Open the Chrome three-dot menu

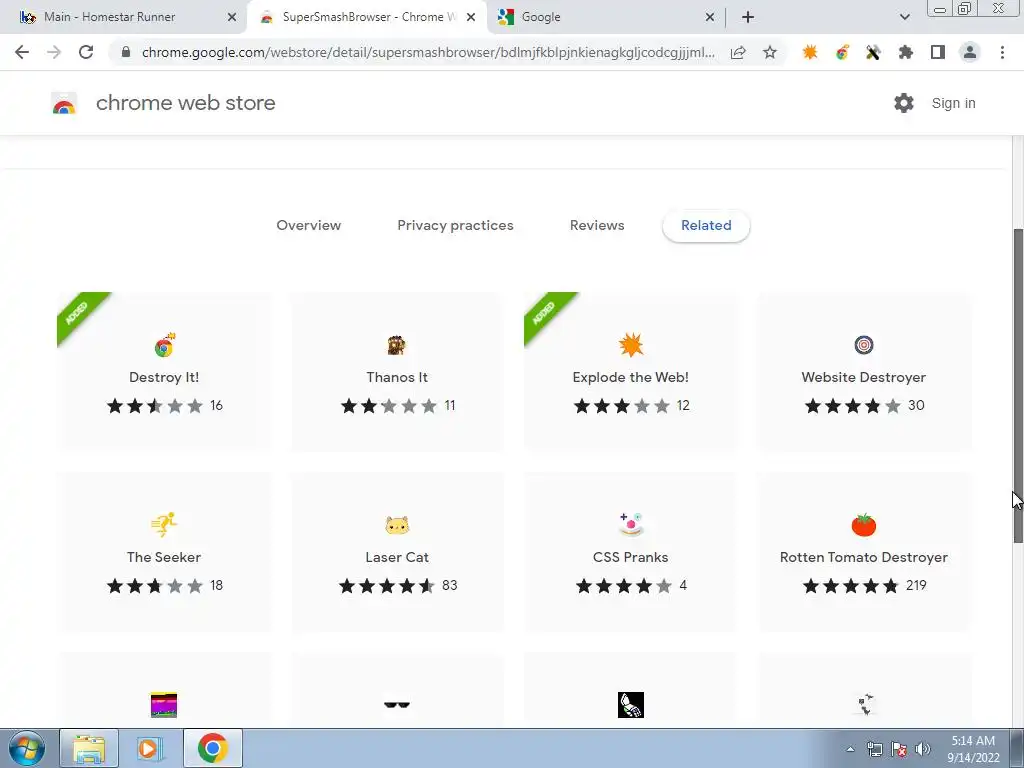coord(1002,52)
